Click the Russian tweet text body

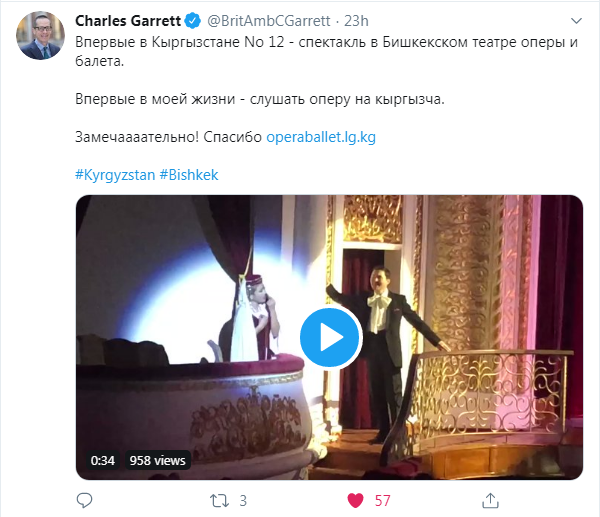tap(327, 89)
